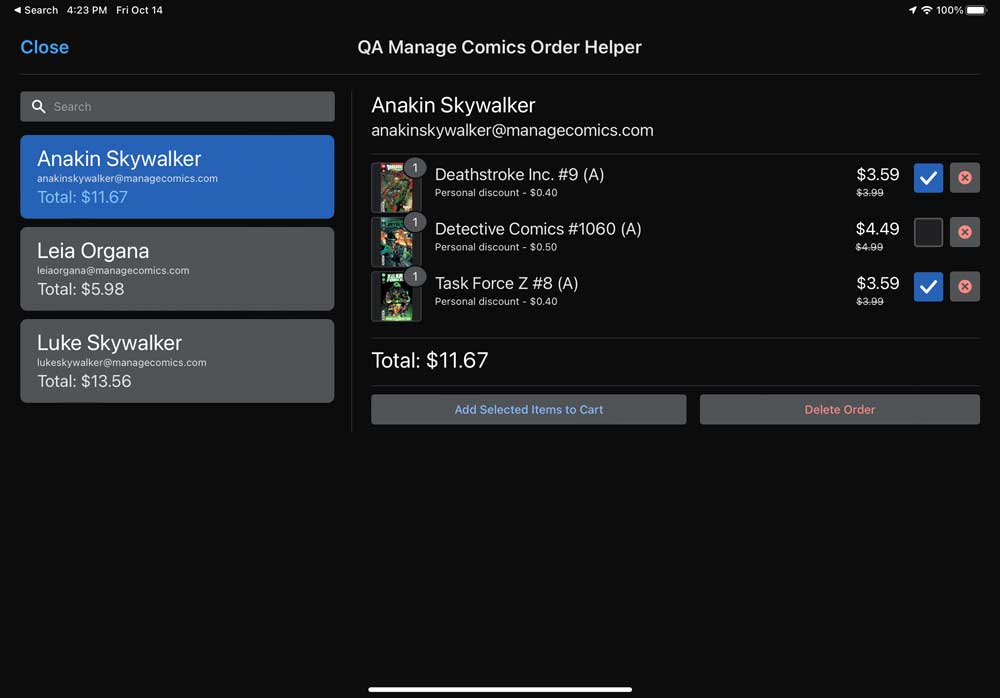The image size is (1000, 698).
Task: Click the 'Task Force Z #8 (A)' title
Action: tap(506, 283)
